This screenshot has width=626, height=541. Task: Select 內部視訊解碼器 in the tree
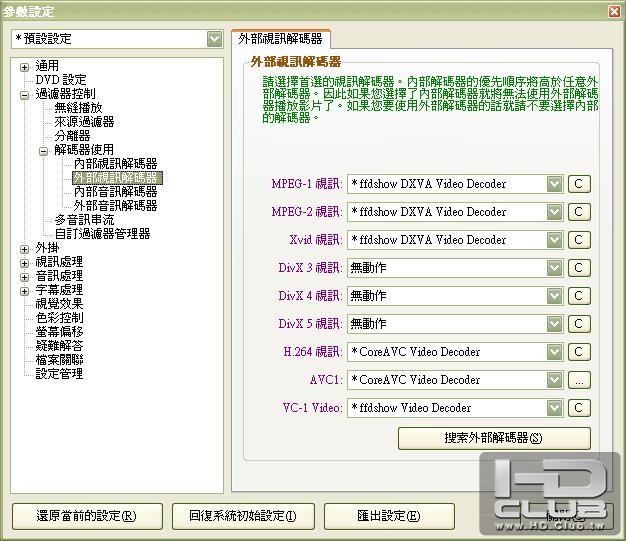115,164
